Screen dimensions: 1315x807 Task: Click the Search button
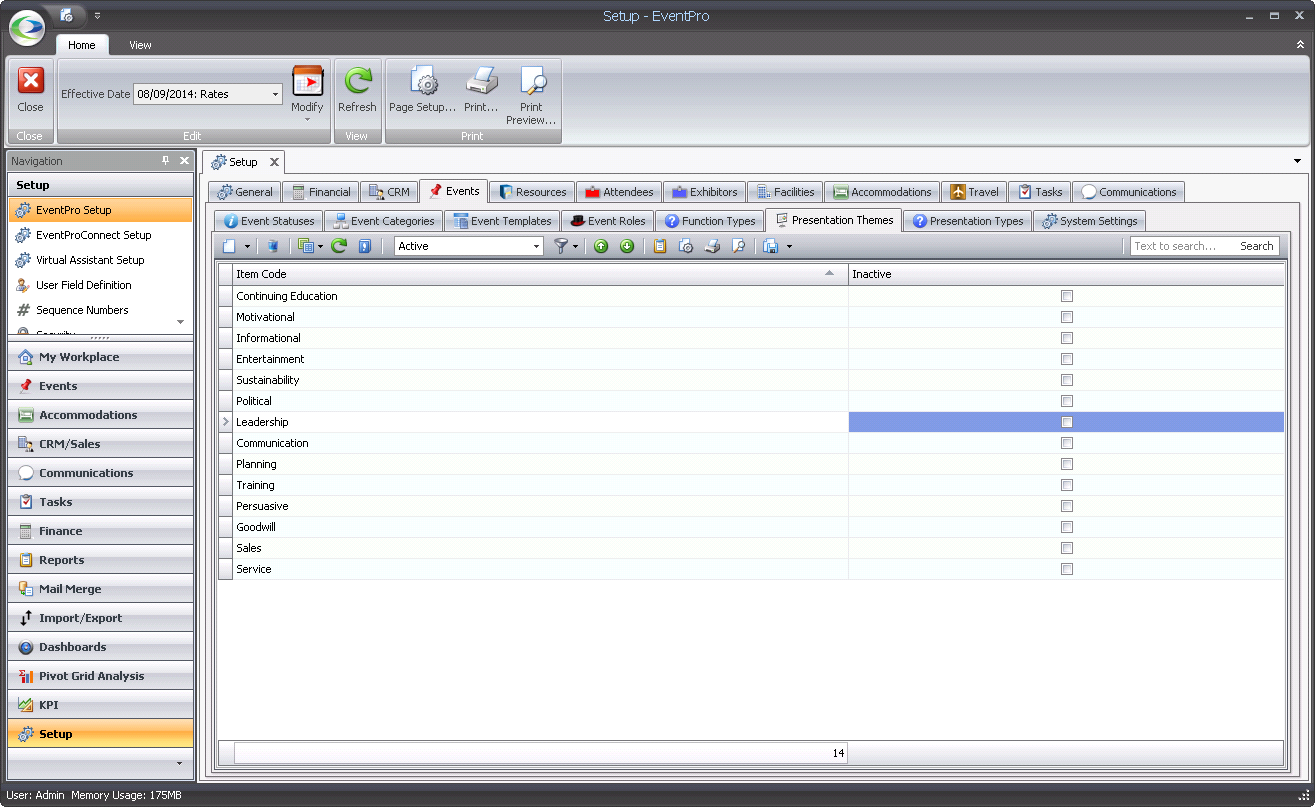(1256, 246)
